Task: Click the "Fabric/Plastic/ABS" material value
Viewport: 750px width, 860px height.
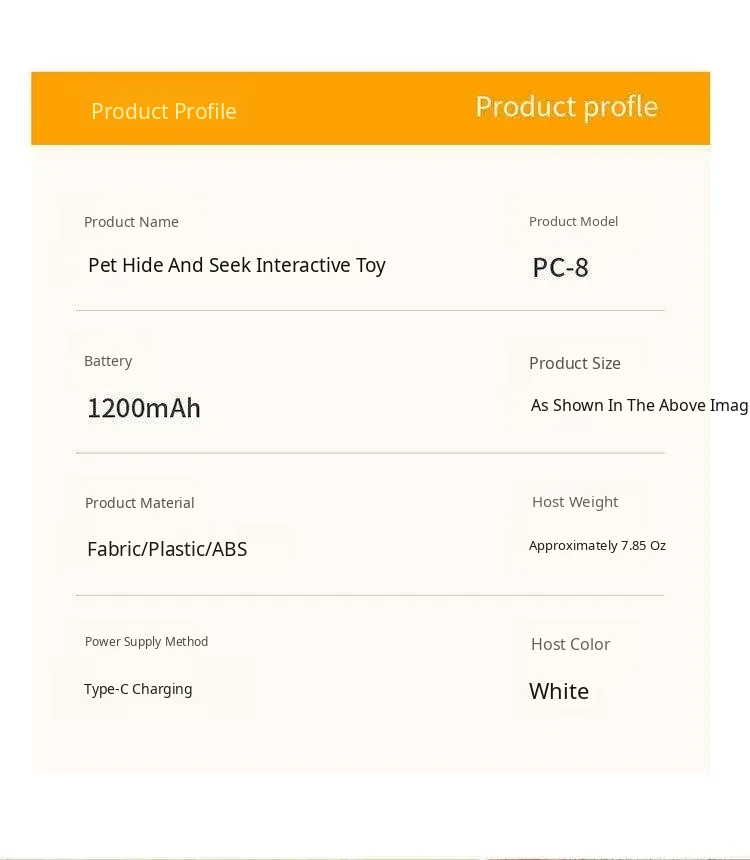Action: [x=167, y=549]
